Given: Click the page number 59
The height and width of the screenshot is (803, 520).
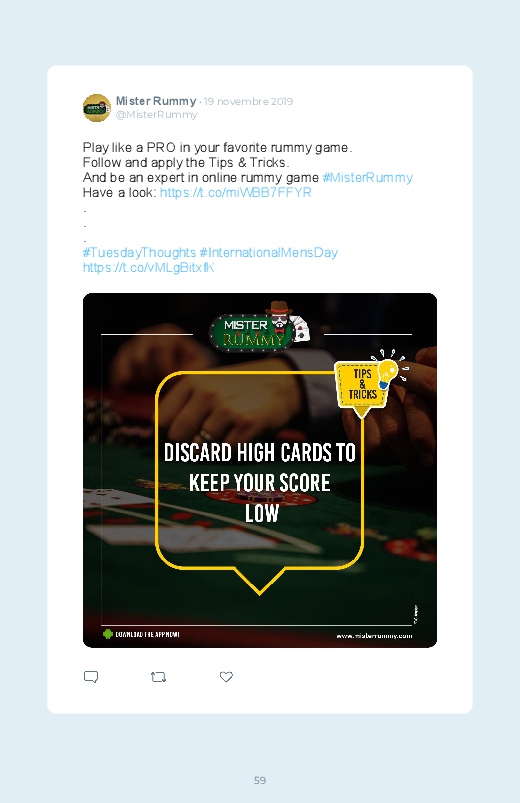Looking at the screenshot, I should pyautogui.click(x=260, y=780).
